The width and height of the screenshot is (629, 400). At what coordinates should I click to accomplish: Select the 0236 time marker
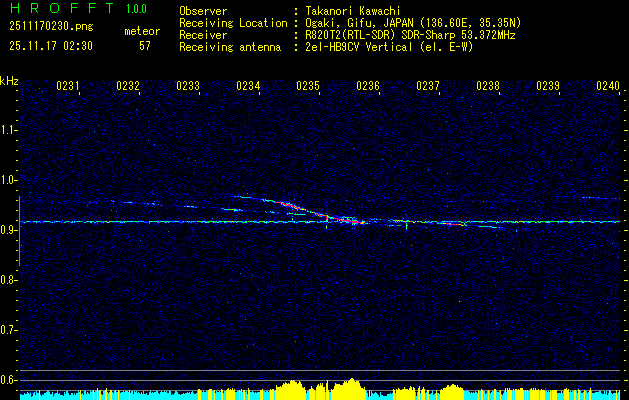coord(368,87)
